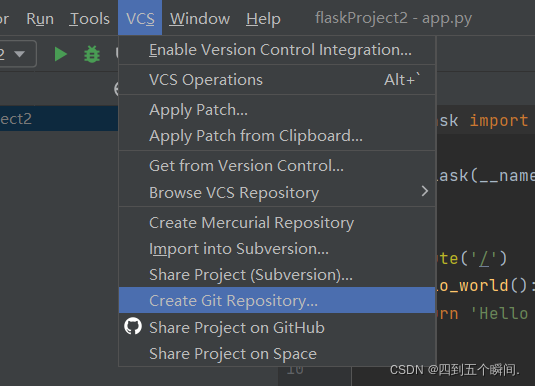535x386 pixels.
Task: Open the VCS menu
Action: [x=140, y=18]
